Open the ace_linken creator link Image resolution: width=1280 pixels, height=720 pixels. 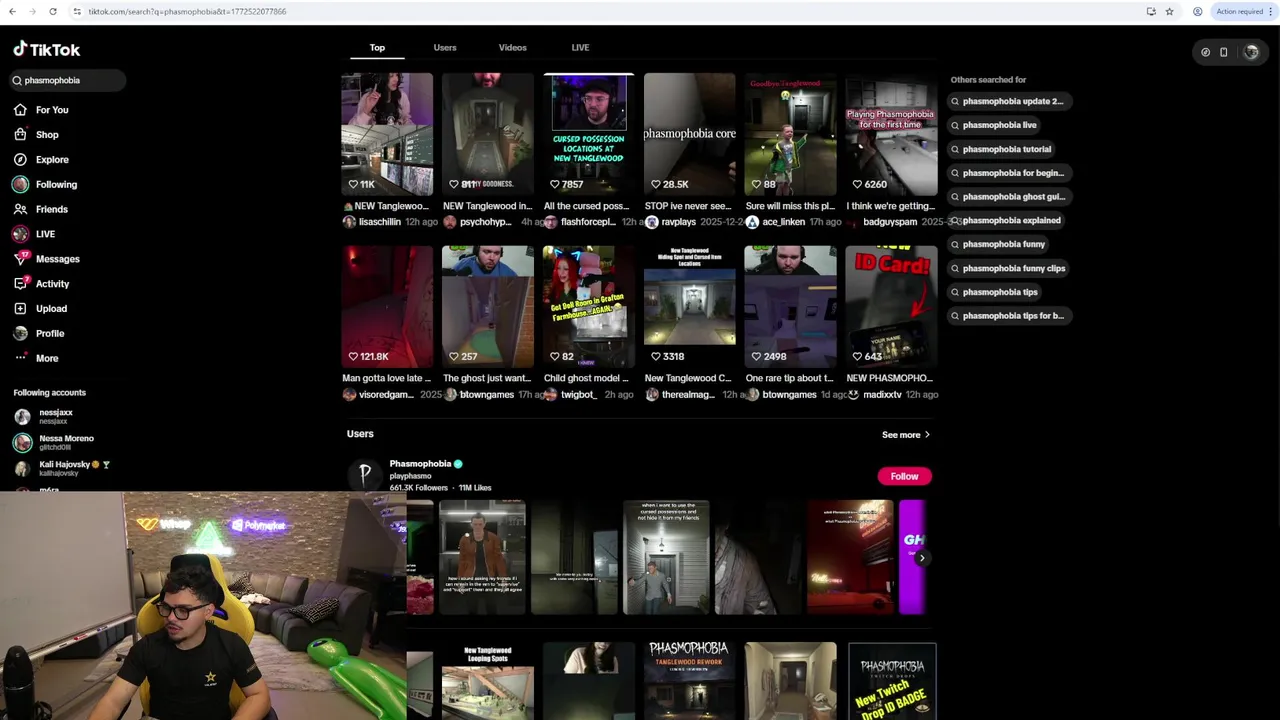click(784, 222)
